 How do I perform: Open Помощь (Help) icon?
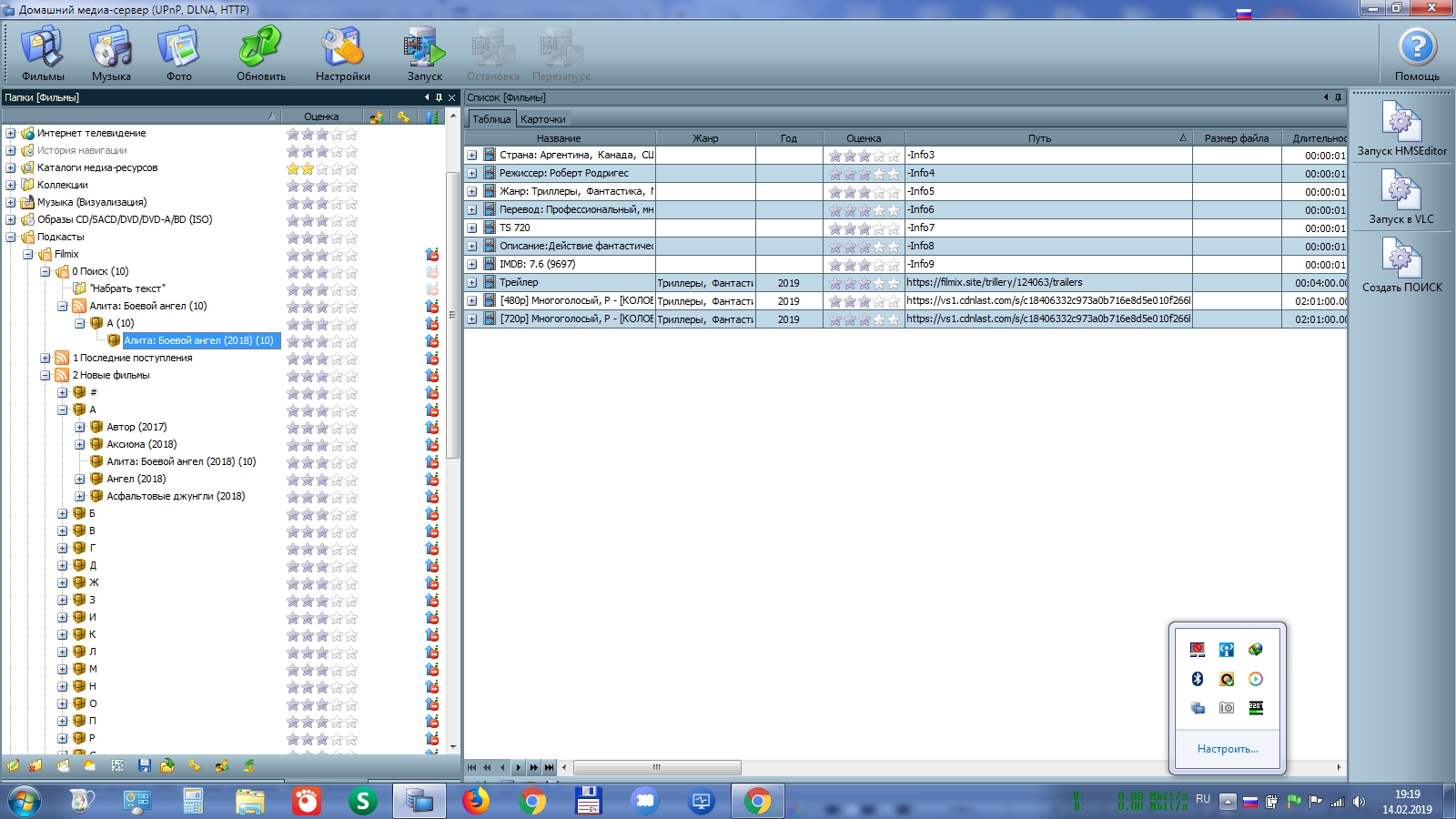pyautogui.click(x=1417, y=53)
